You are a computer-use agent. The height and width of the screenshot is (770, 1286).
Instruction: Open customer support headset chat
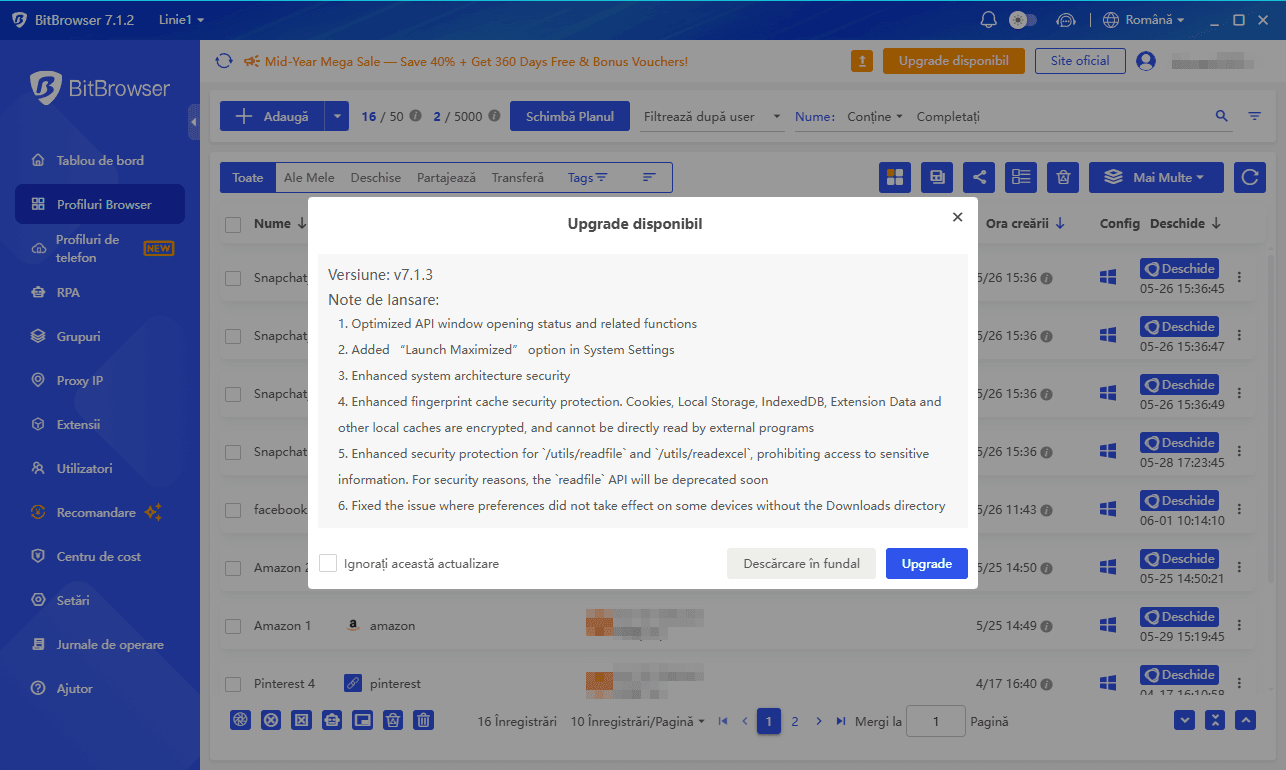click(1066, 20)
